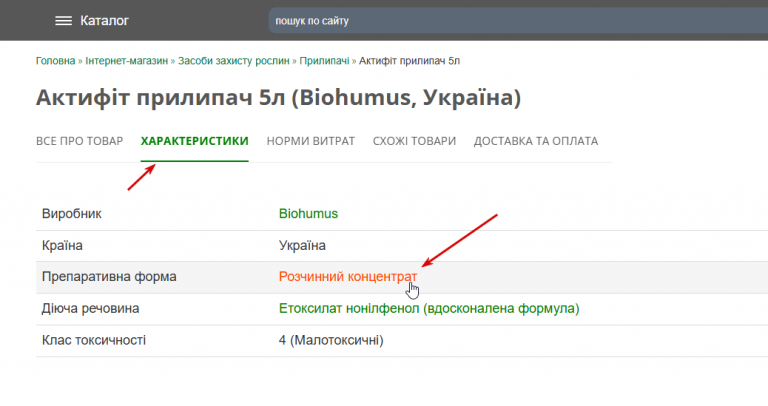Open Інтернет-магазин breadcrumb link
768x406 pixels.
[x=126, y=61]
